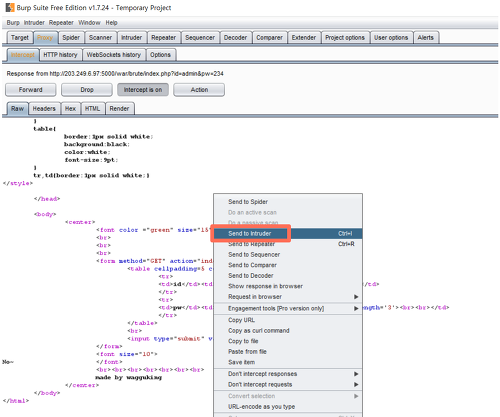Choose Send to Repeater
Screen dimensions: 500x417
(288, 244)
